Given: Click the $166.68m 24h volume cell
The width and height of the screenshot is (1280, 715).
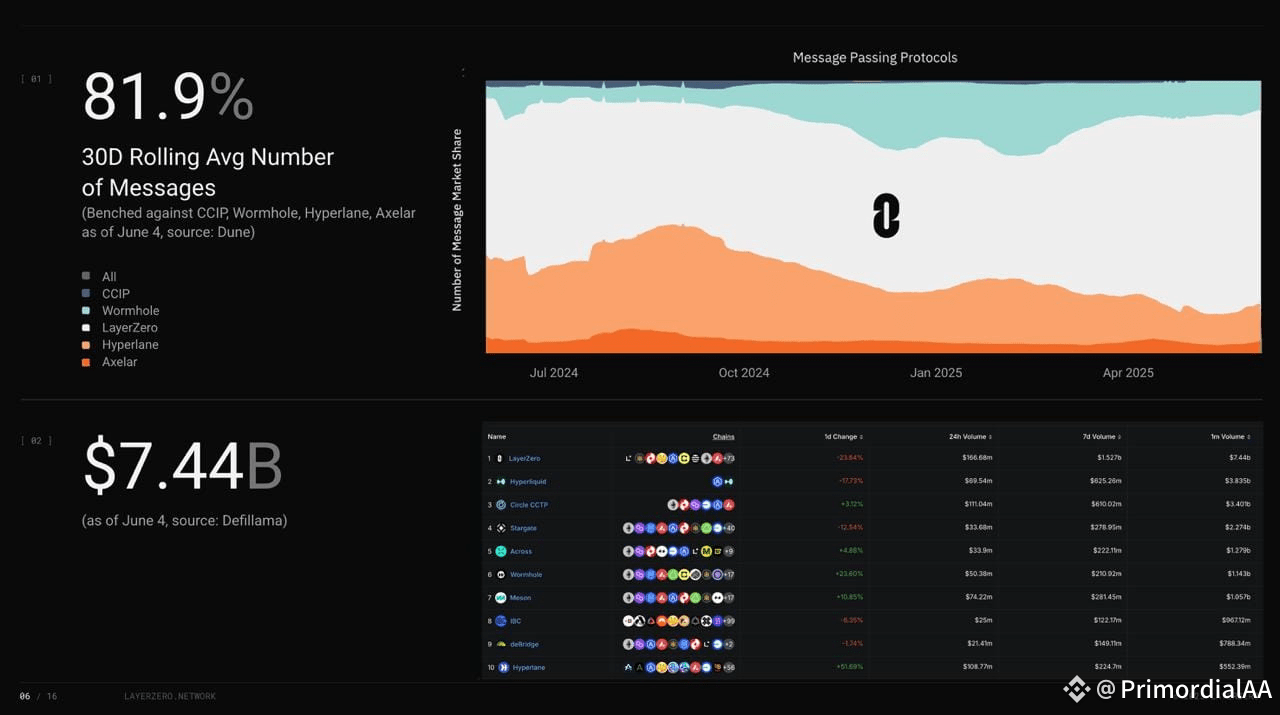Looking at the screenshot, I should tap(978, 458).
